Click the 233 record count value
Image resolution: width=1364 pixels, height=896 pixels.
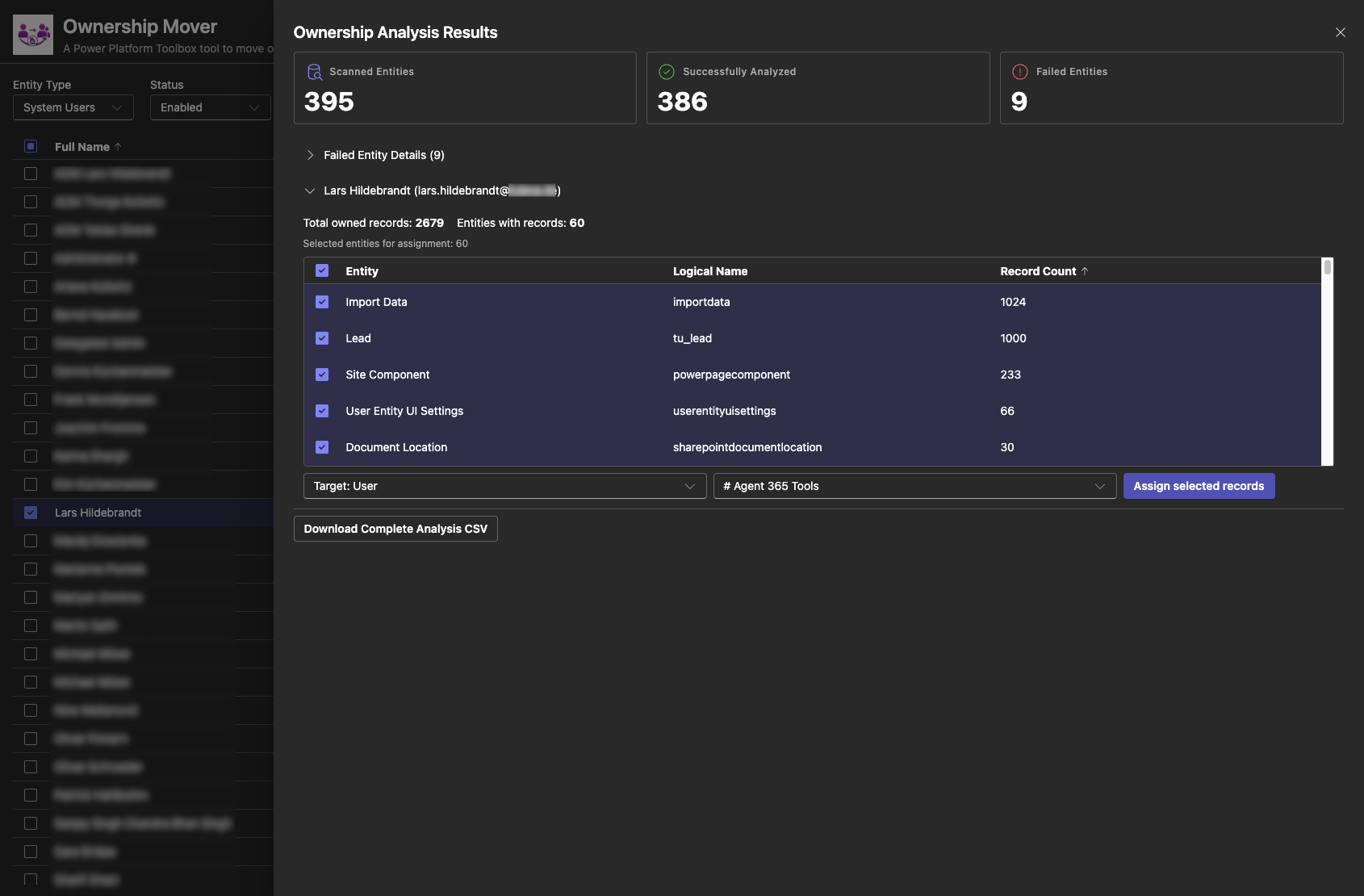[x=1010, y=375]
